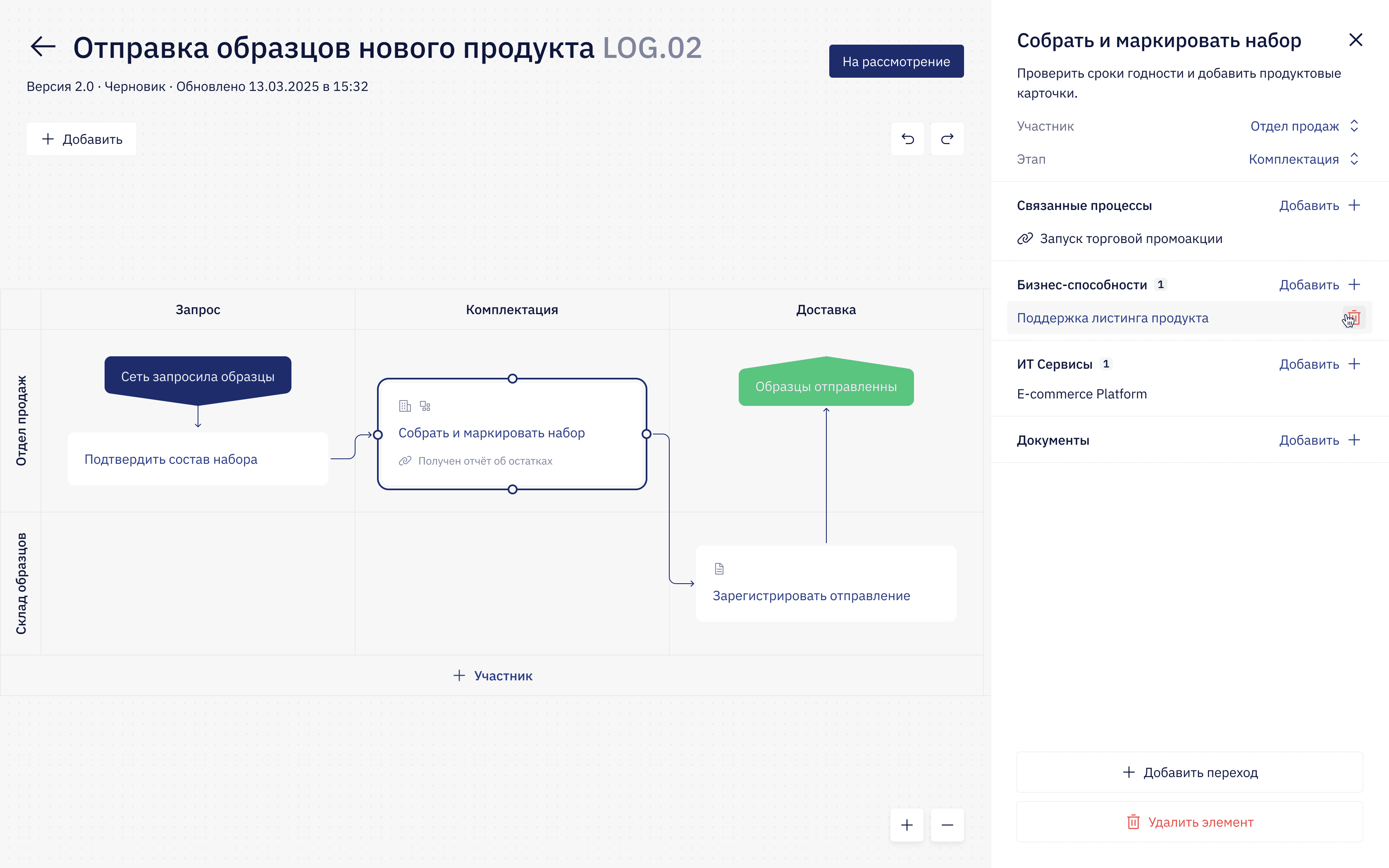The width and height of the screenshot is (1389, 868).
Task: Open the 'Участник' dropdown showing Отдел продаж
Action: click(x=1304, y=126)
